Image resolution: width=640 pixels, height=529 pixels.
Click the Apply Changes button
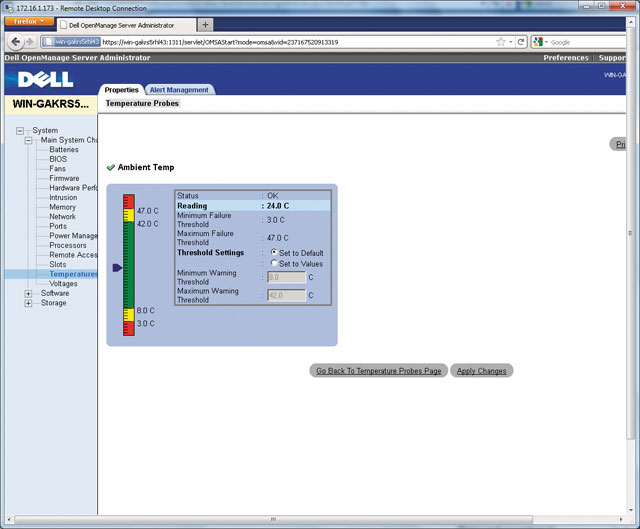[x=481, y=371]
